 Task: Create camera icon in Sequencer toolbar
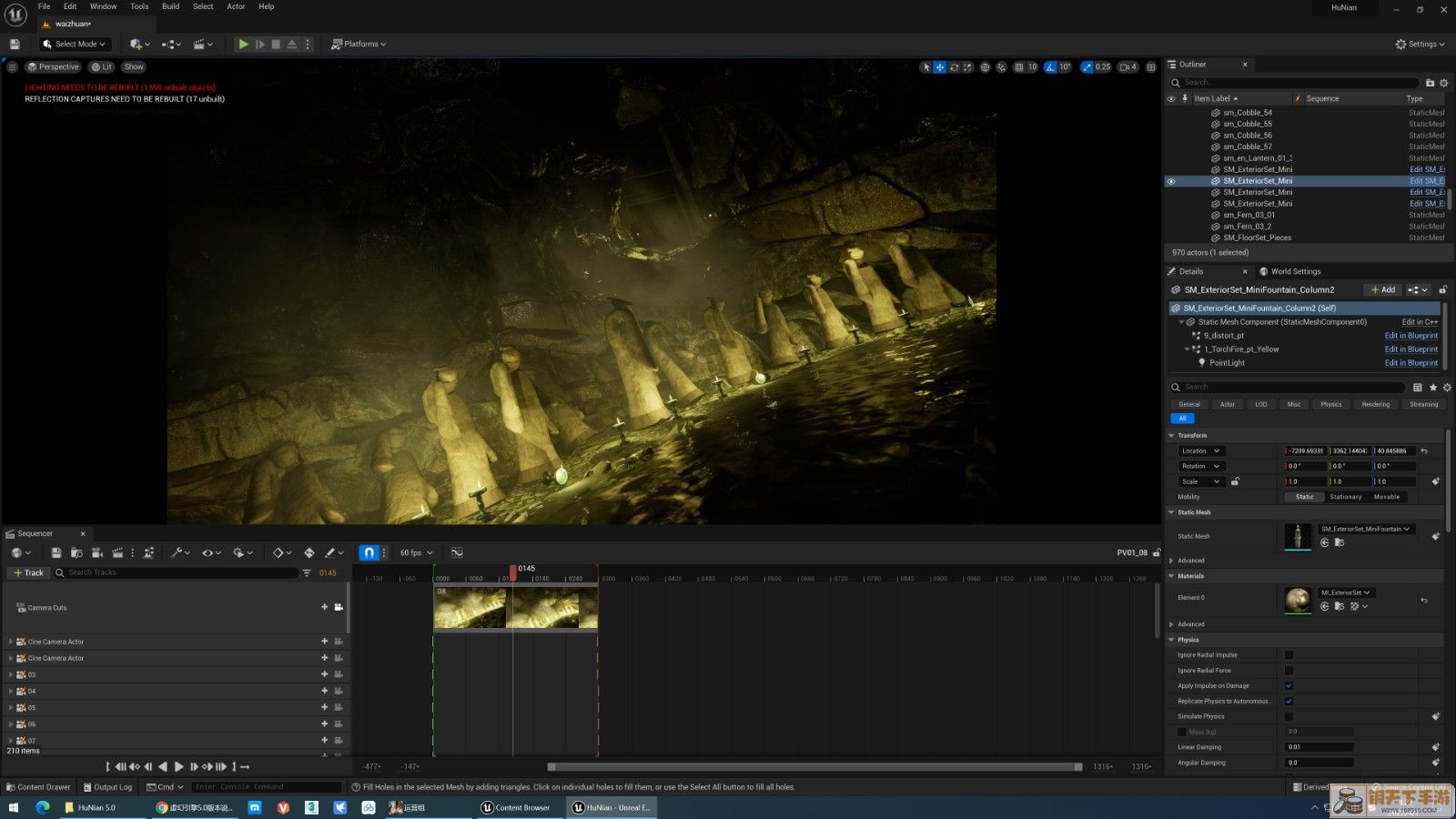(96, 552)
